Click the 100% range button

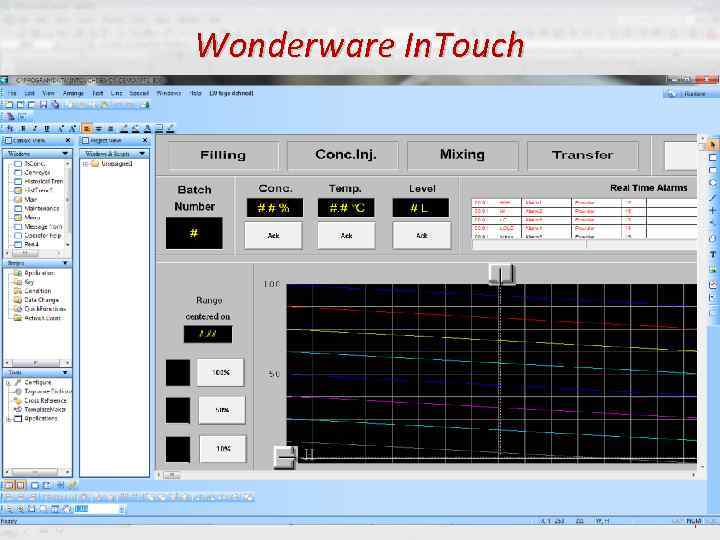point(221,372)
